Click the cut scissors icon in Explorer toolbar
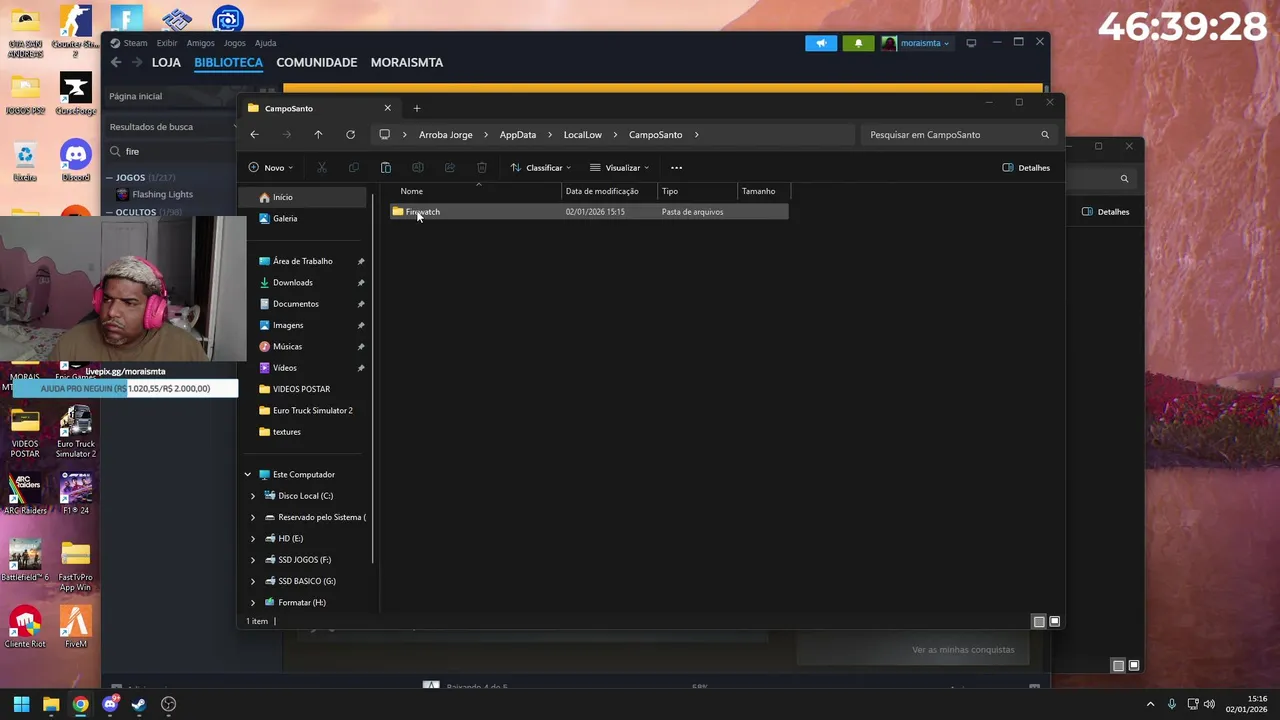Viewport: 1280px width, 720px height. click(322, 168)
